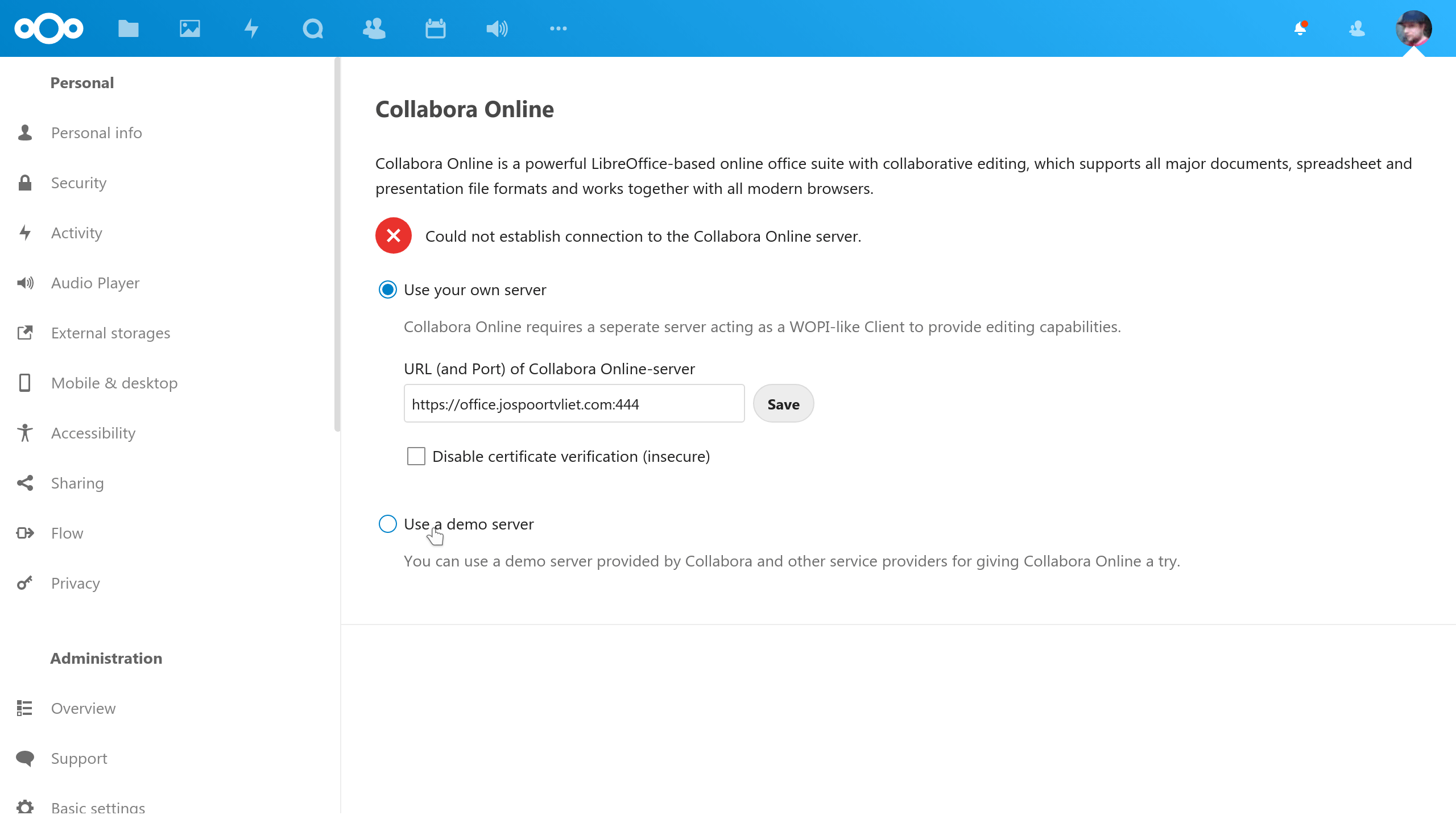Open Mobile & desktop settings
Image resolution: width=1456 pixels, height=819 pixels.
pos(114,383)
